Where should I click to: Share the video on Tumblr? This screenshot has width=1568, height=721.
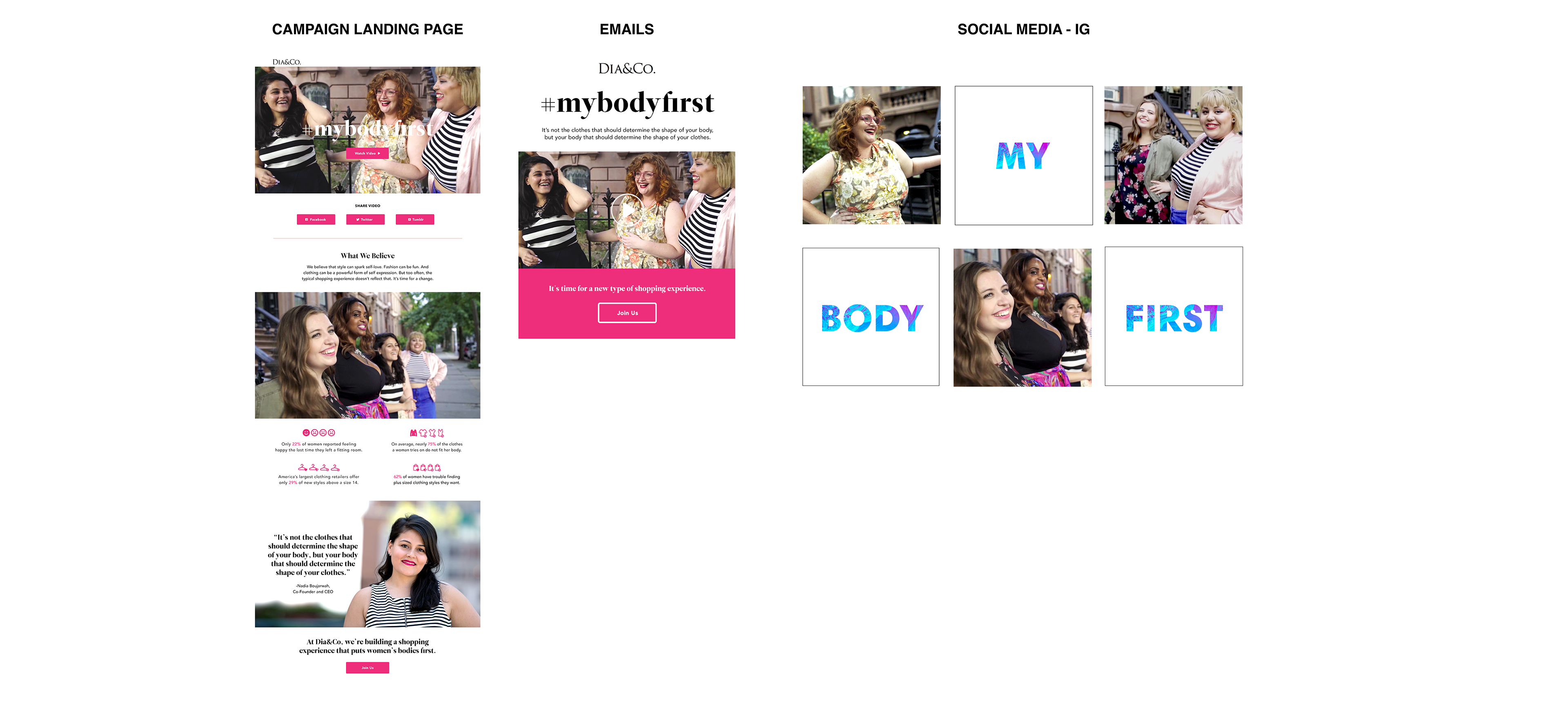pyautogui.click(x=414, y=220)
